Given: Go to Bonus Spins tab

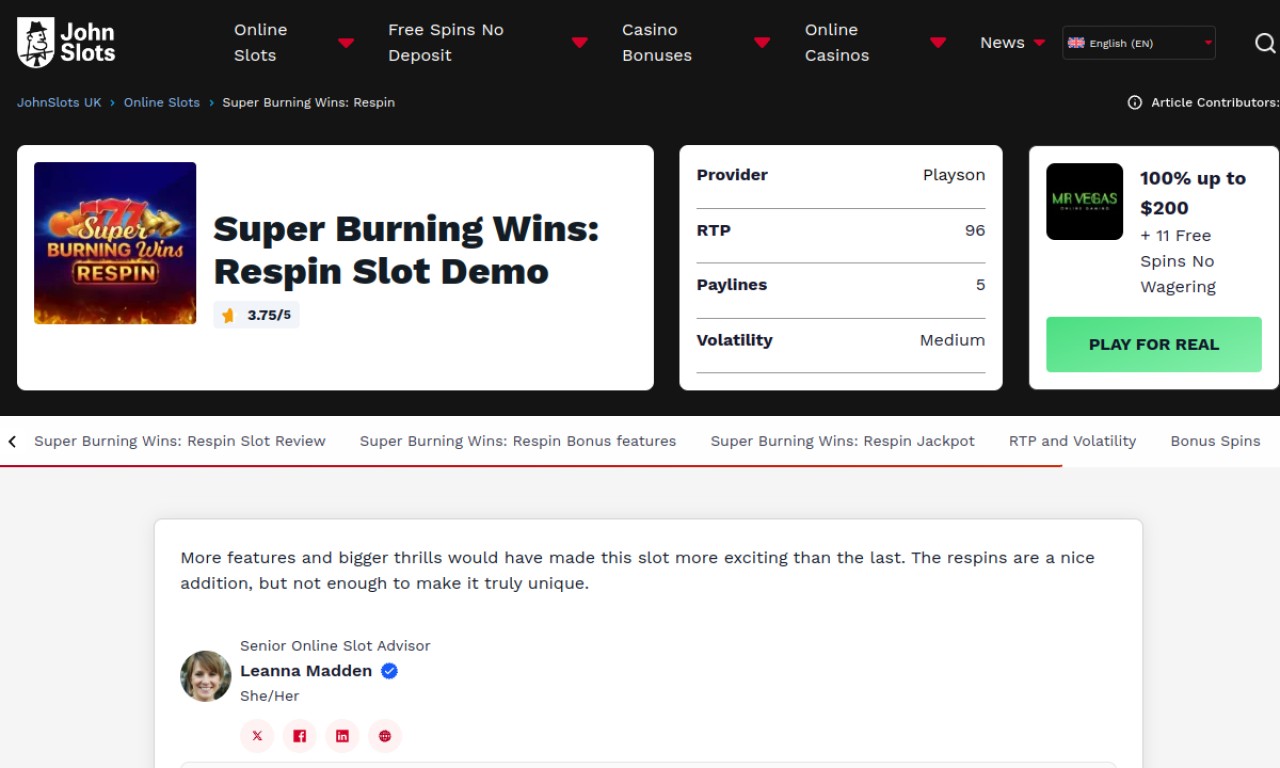Looking at the screenshot, I should click(x=1215, y=441).
